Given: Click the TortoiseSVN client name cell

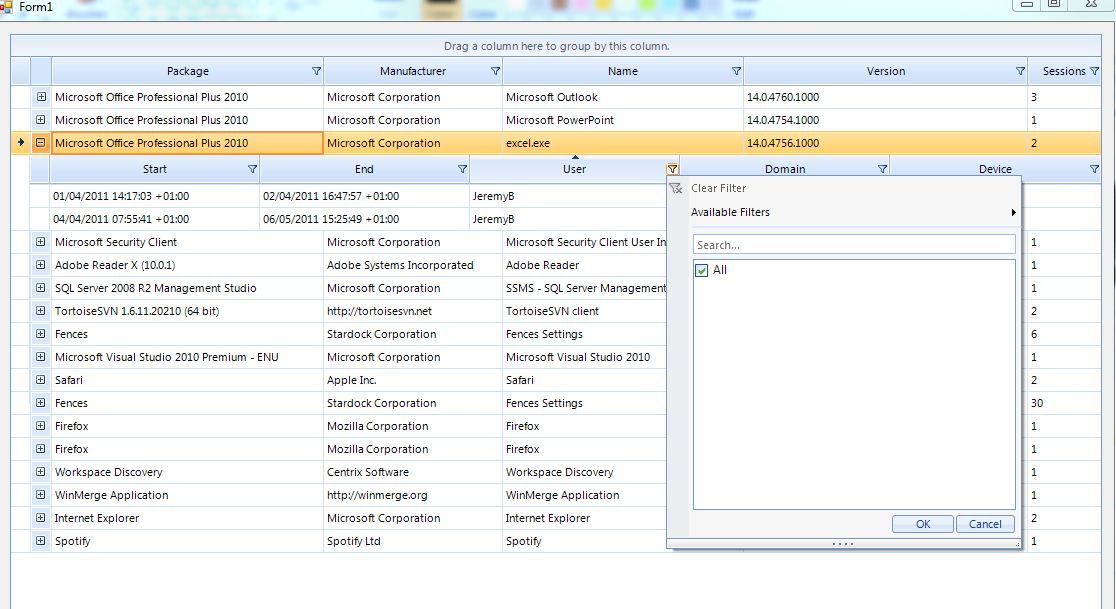Looking at the screenshot, I should click(x=585, y=311).
